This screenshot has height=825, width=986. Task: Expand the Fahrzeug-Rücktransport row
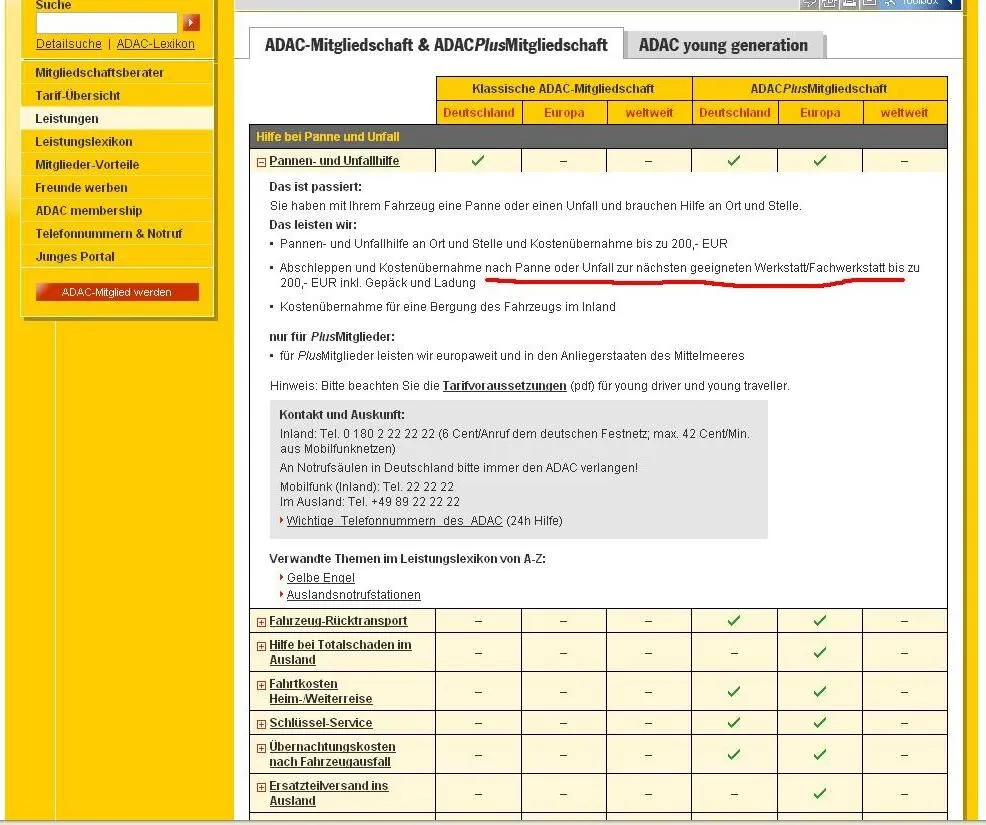[261, 622]
